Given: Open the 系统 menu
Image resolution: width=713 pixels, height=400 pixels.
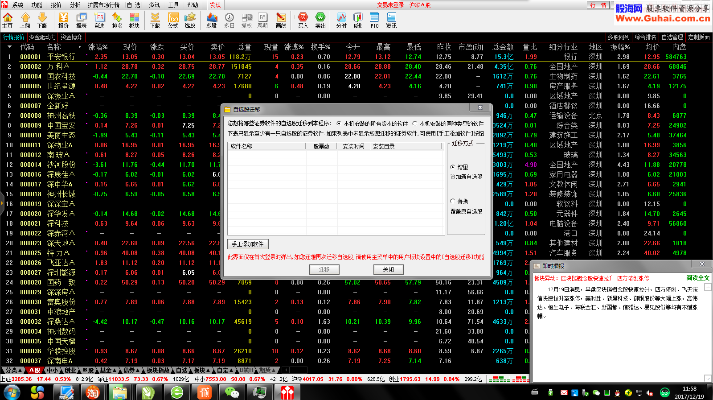Looking at the screenshot, I should point(18,5).
